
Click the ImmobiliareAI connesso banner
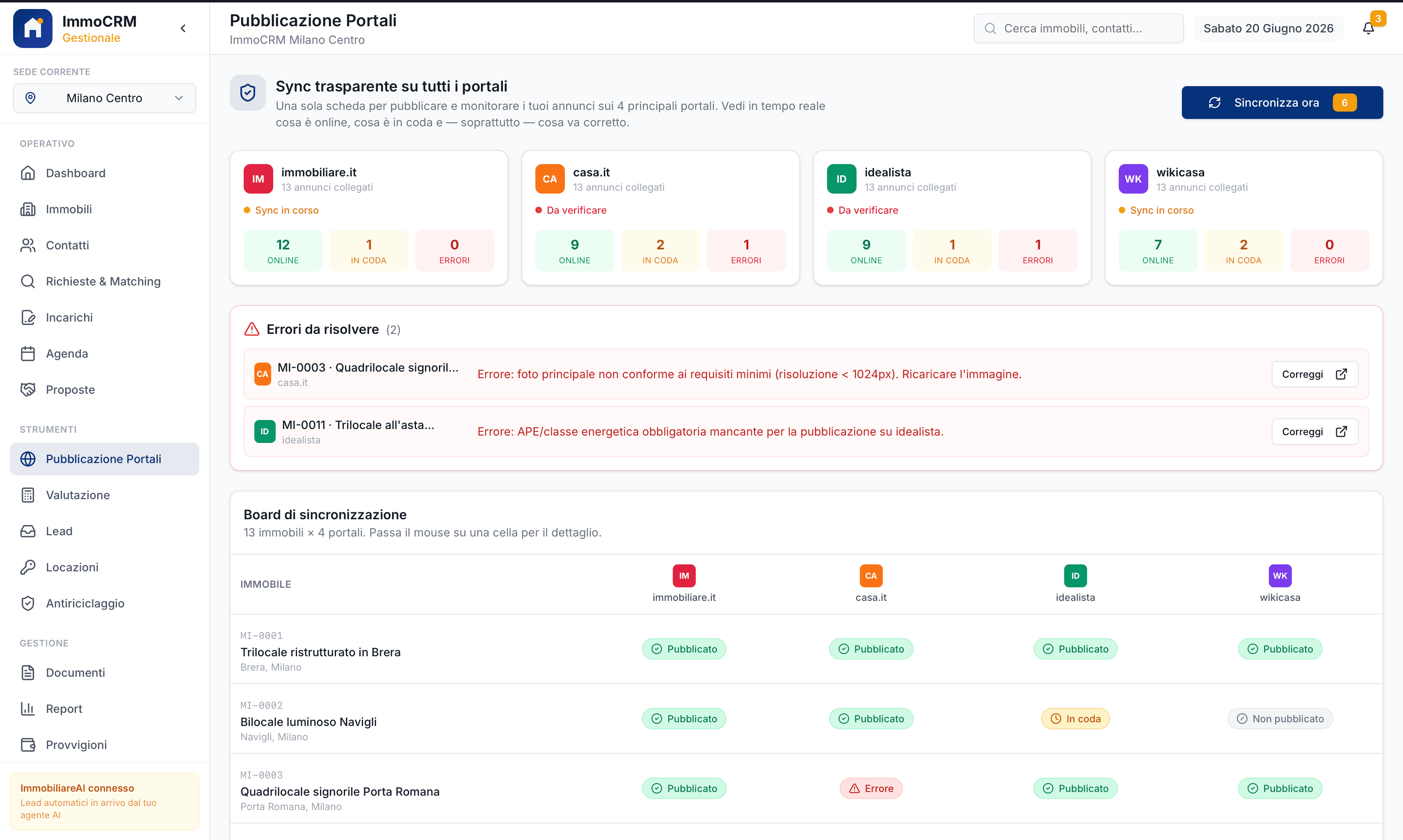(104, 801)
